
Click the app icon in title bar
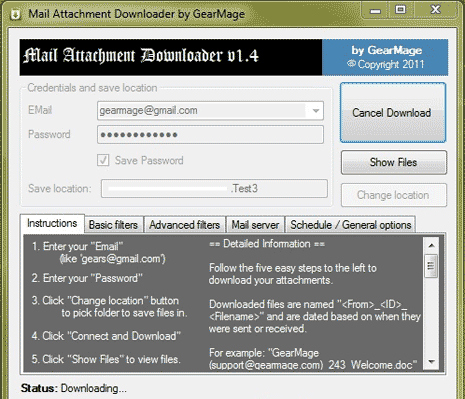(x=15, y=14)
